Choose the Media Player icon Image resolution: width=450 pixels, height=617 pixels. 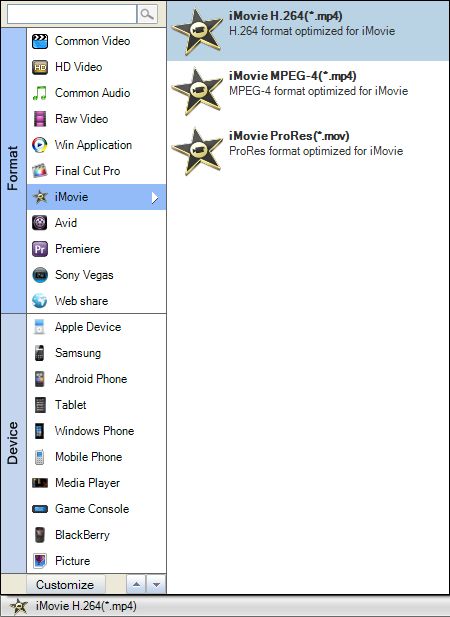pyautogui.click(x=40, y=483)
